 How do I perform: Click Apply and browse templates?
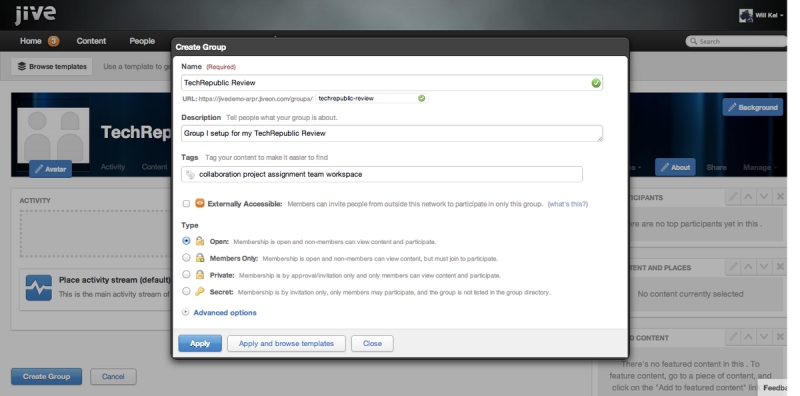tap(286, 343)
